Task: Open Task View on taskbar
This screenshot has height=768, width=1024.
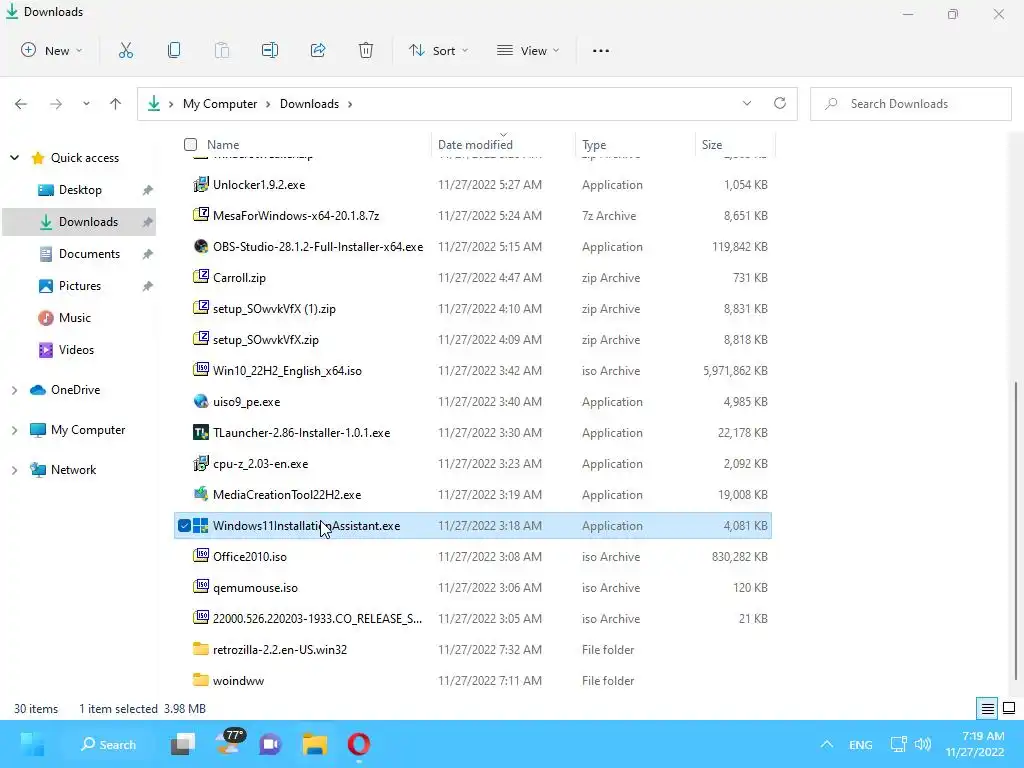Action: (x=183, y=744)
